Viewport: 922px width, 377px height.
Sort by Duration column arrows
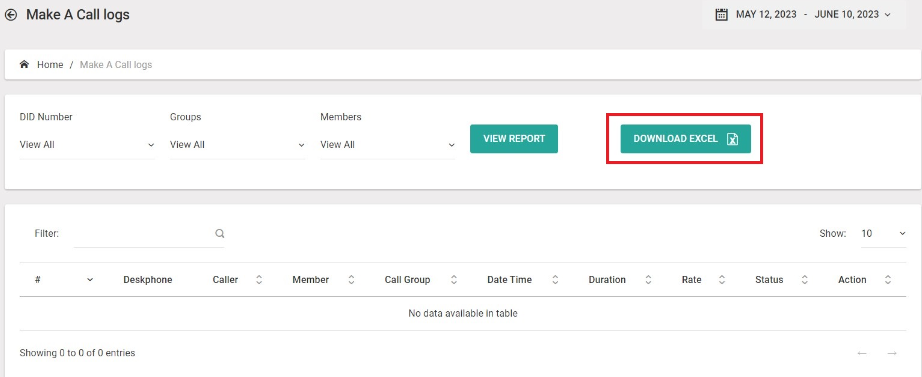[x=649, y=280]
